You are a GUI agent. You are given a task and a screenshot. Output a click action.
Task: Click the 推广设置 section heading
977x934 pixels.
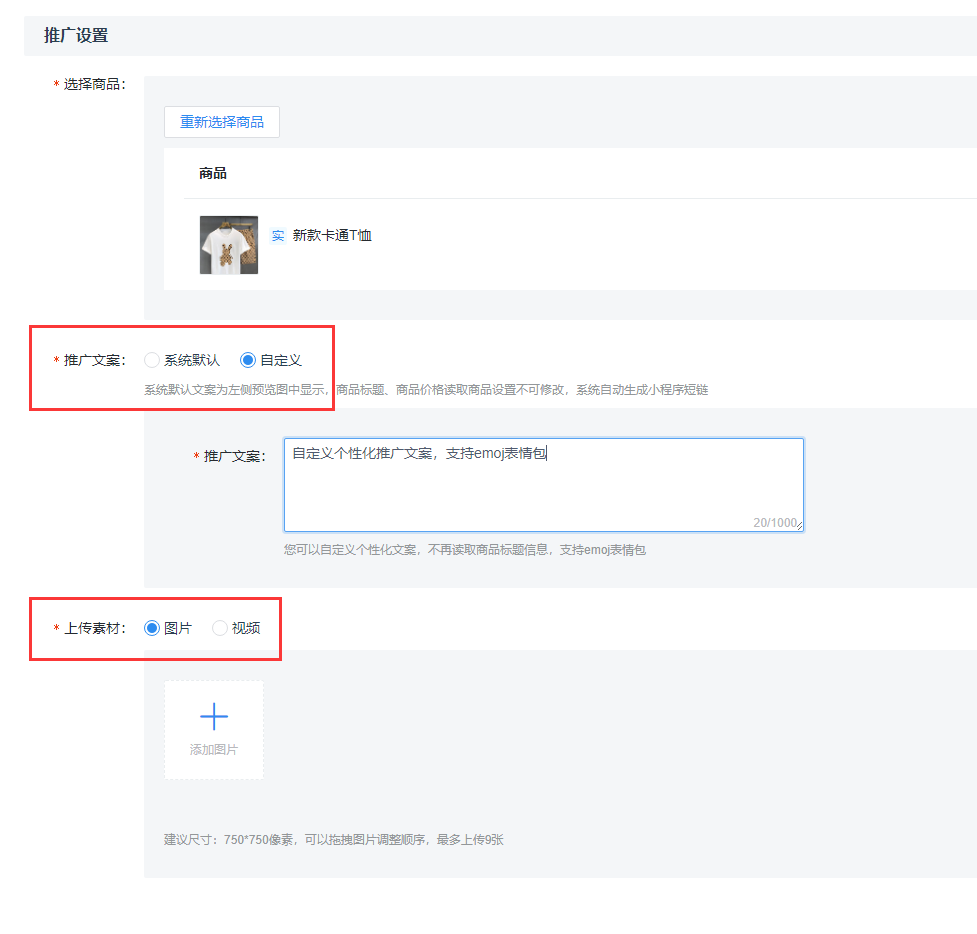76,36
